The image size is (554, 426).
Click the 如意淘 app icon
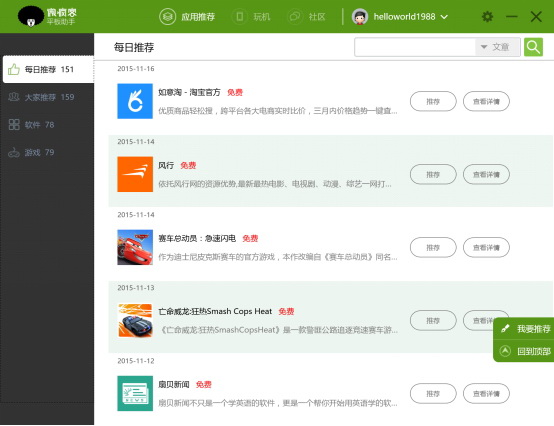point(135,101)
